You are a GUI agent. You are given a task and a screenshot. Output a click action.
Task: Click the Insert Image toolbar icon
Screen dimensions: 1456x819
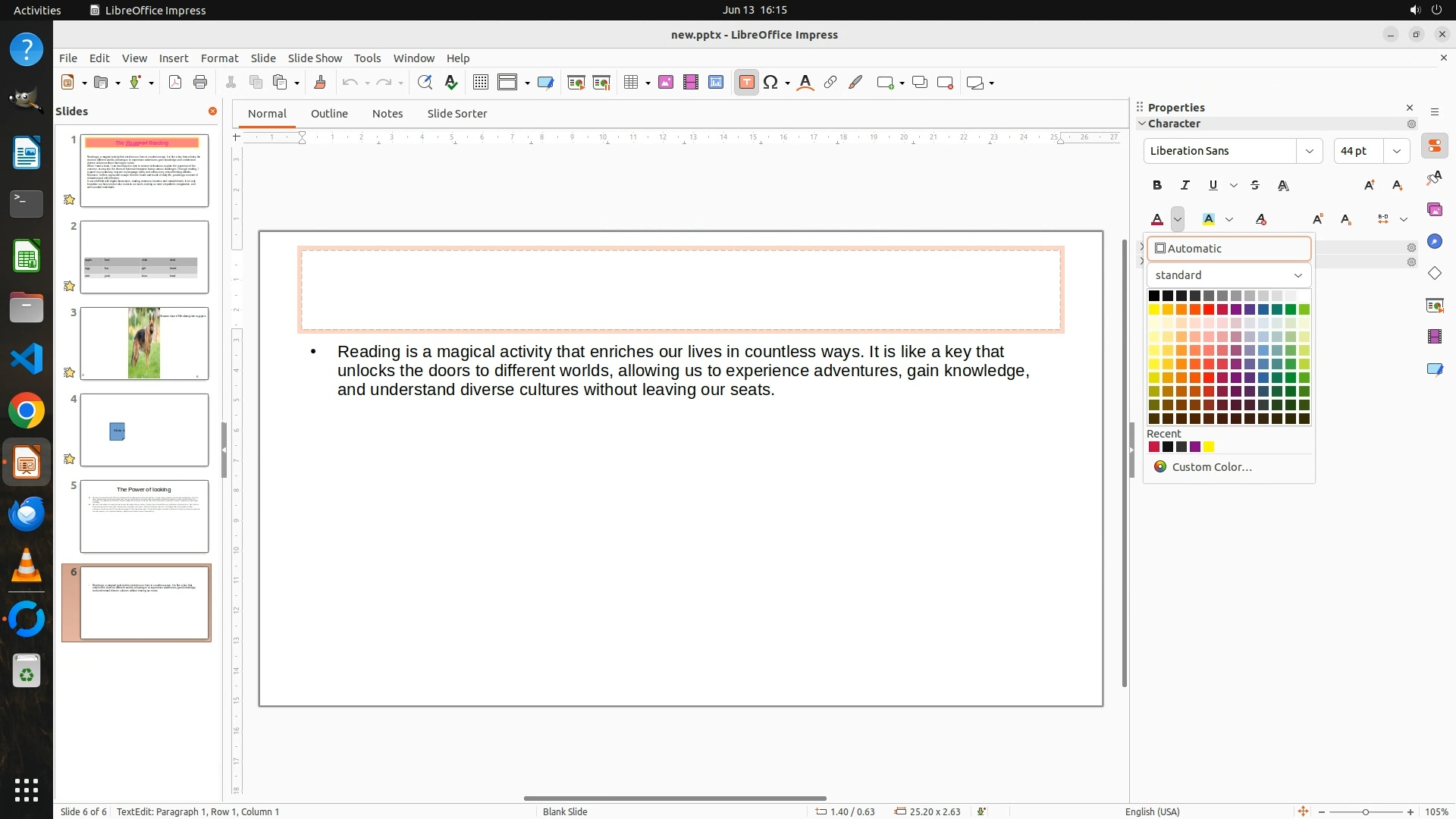666,83
